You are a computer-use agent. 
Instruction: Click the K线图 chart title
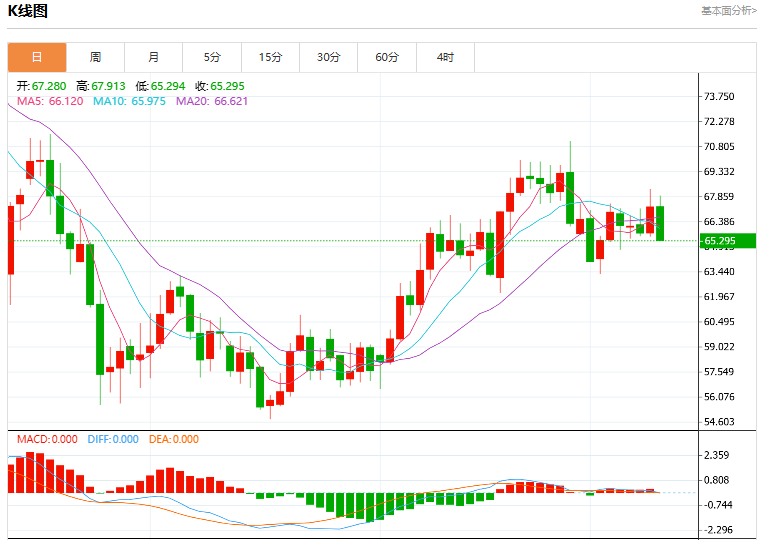[x=28, y=11]
